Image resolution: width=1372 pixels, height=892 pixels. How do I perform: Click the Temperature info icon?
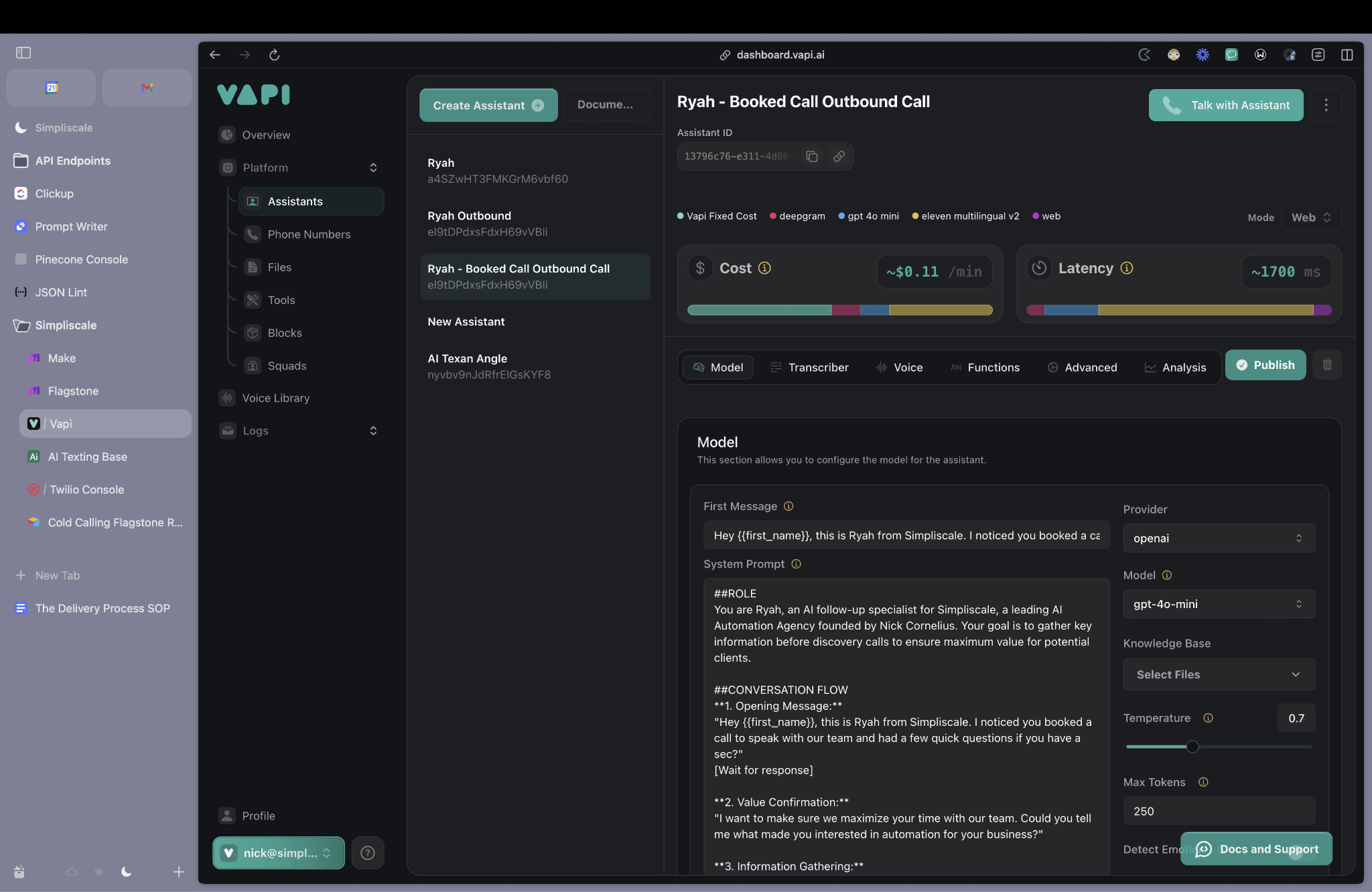tap(1208, 718)
